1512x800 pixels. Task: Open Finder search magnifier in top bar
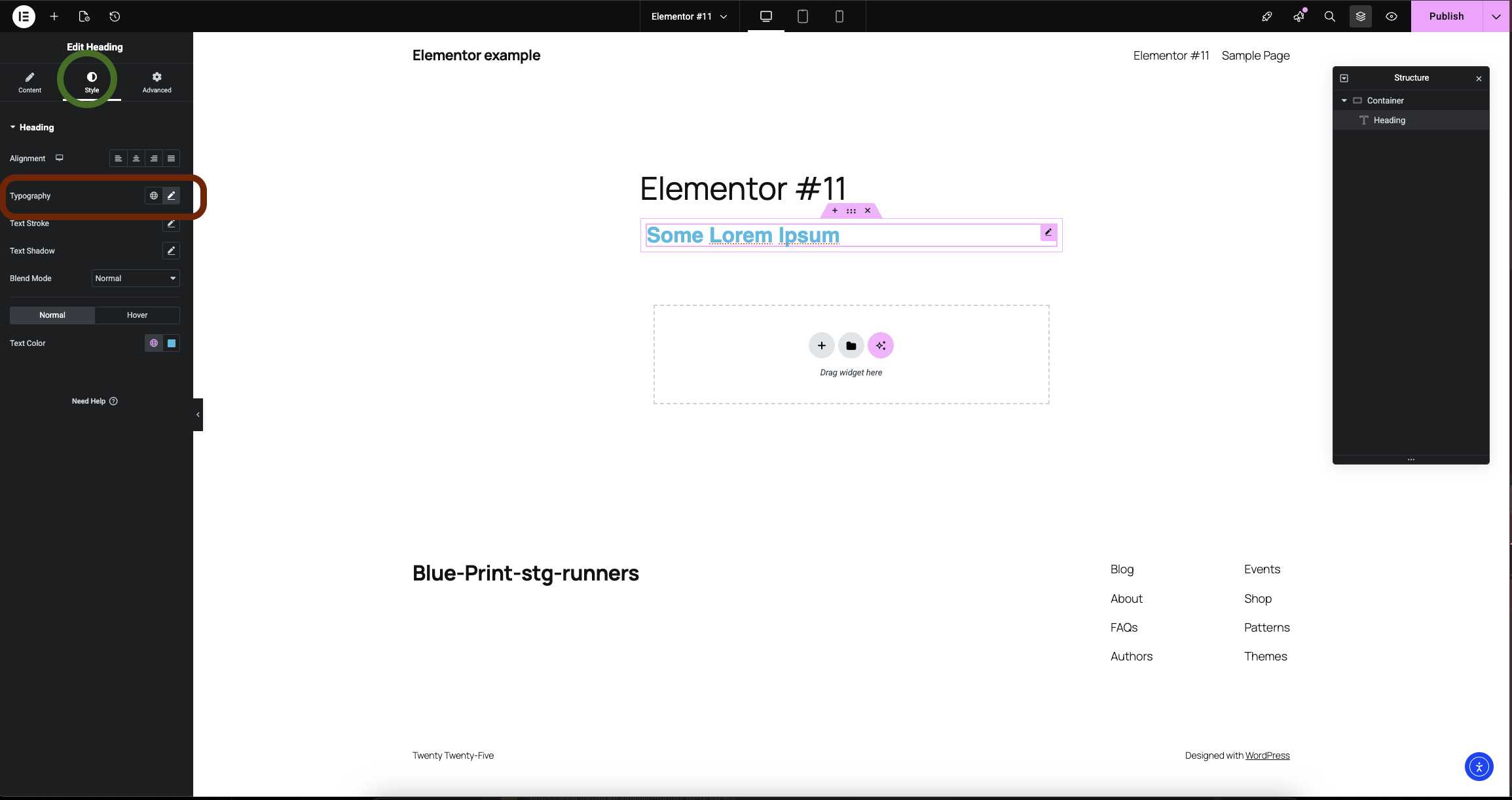(x=1329, y=16)
